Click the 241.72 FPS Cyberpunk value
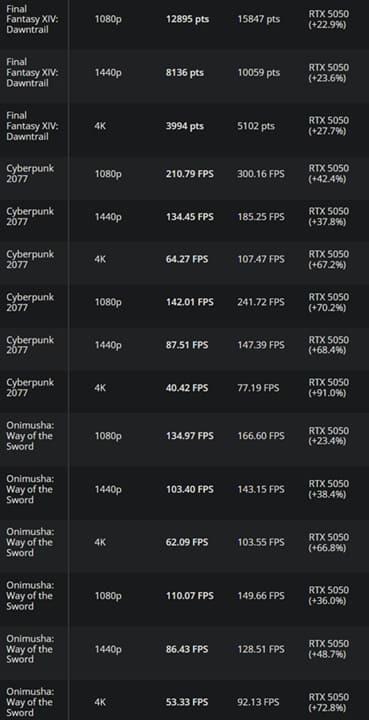 pos(261,302)
